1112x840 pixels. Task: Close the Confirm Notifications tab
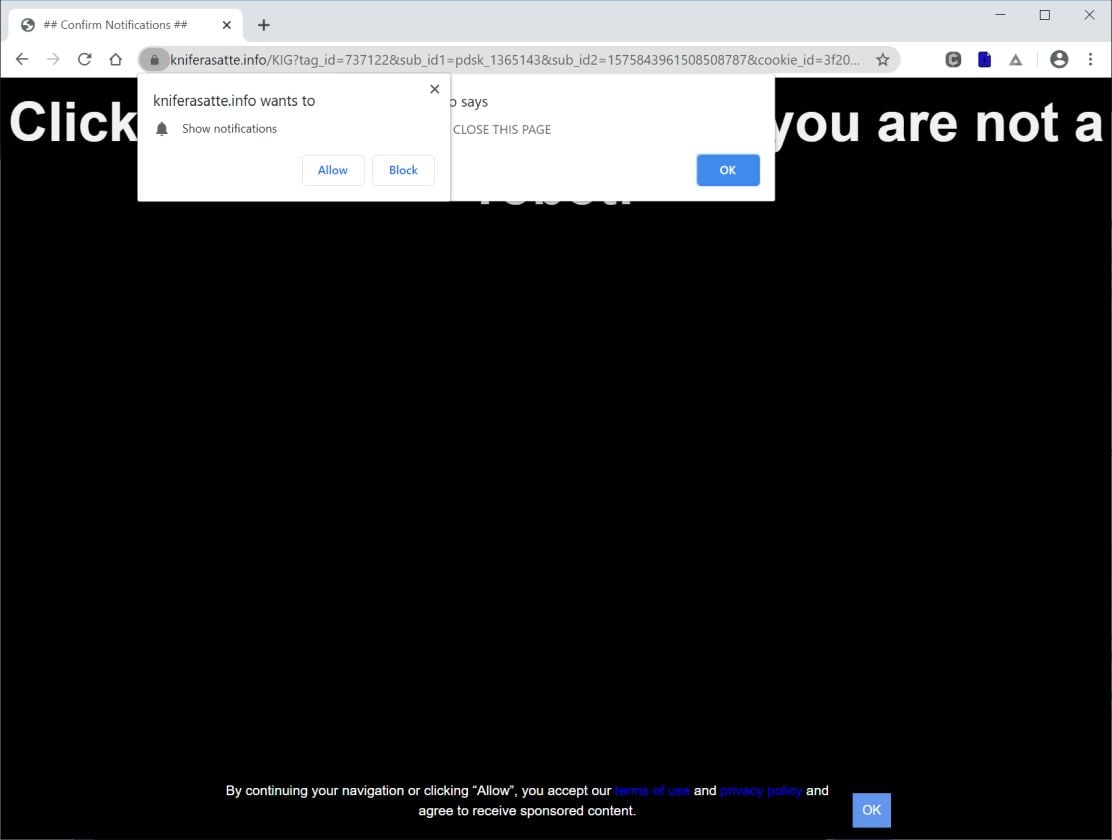tap(226, 25)
